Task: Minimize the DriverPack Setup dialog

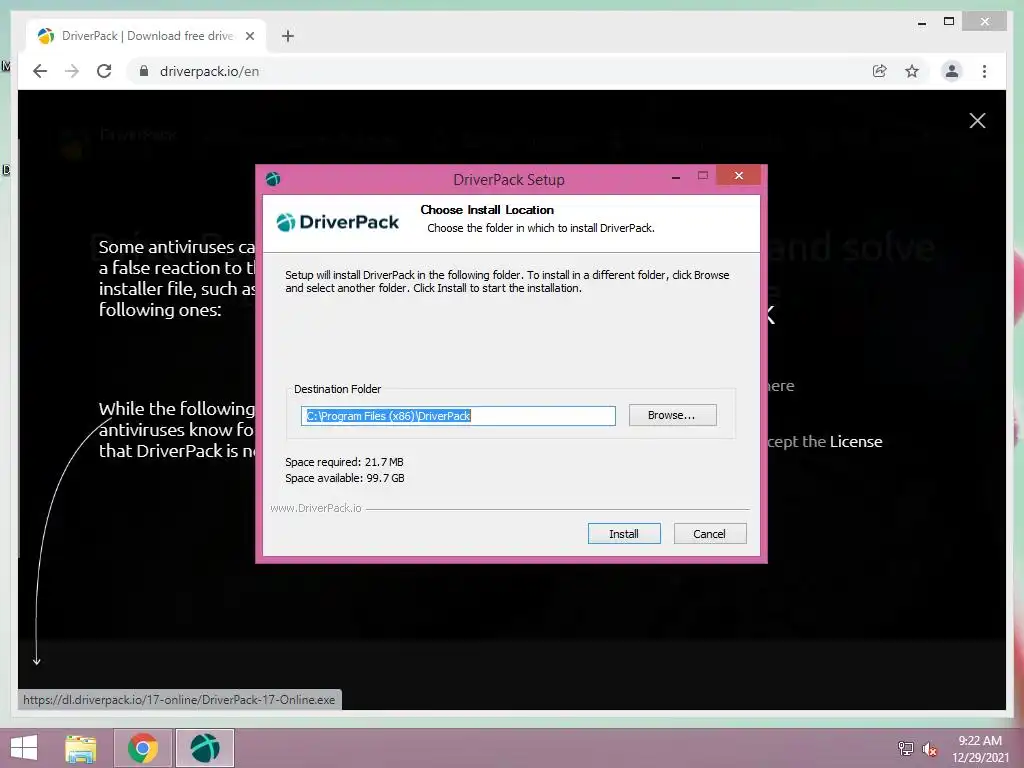Action: (x=676, y=176)
